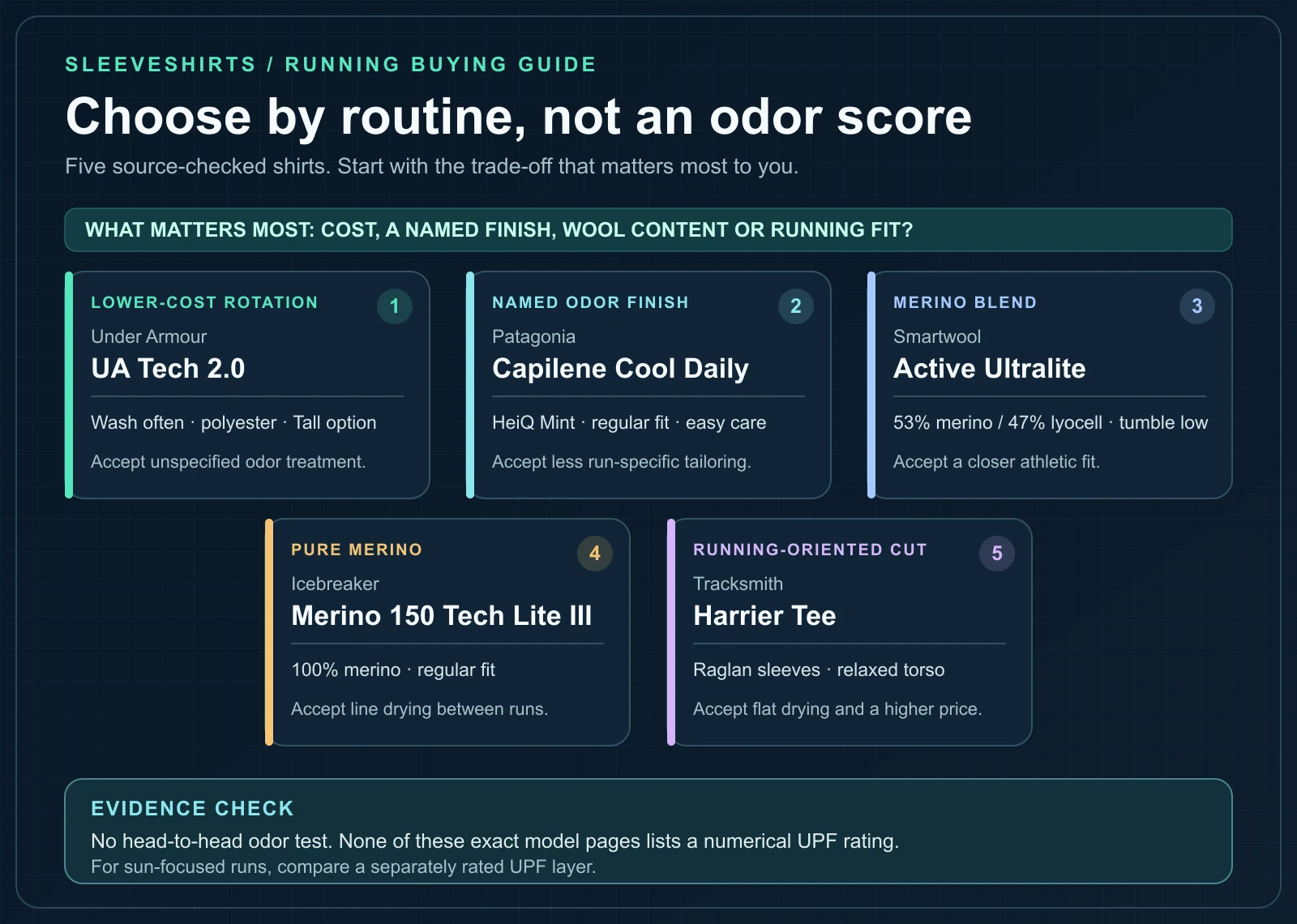Click the 'Choose by routine' main headline

point(519,117)
